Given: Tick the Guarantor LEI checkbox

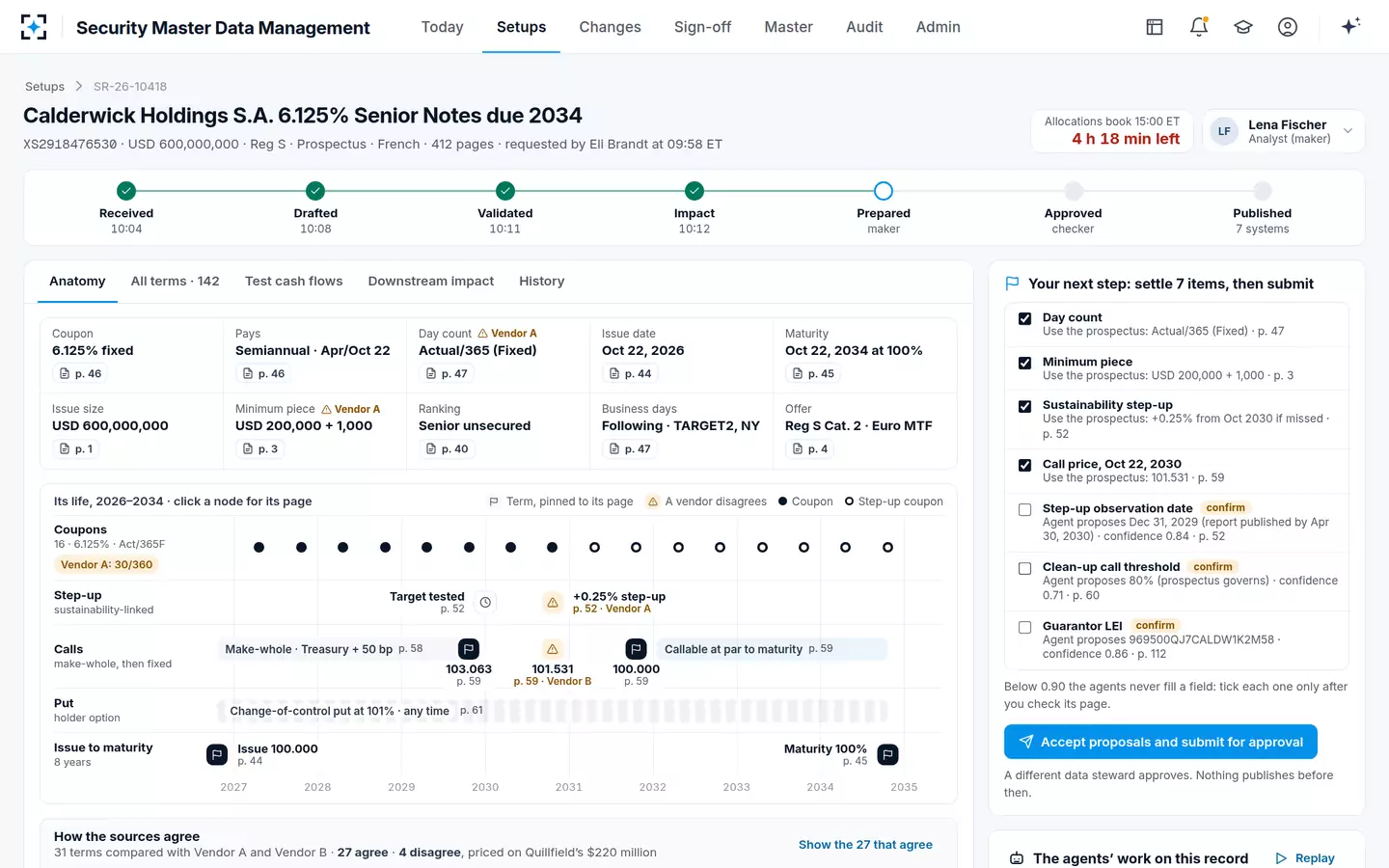Looking at the screenshot, I should point(1025,627).
